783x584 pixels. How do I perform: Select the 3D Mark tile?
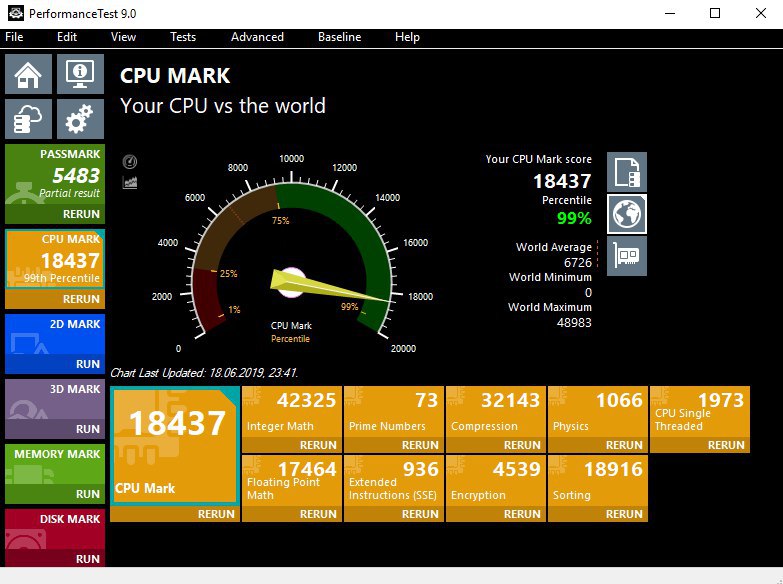(55, 399)
